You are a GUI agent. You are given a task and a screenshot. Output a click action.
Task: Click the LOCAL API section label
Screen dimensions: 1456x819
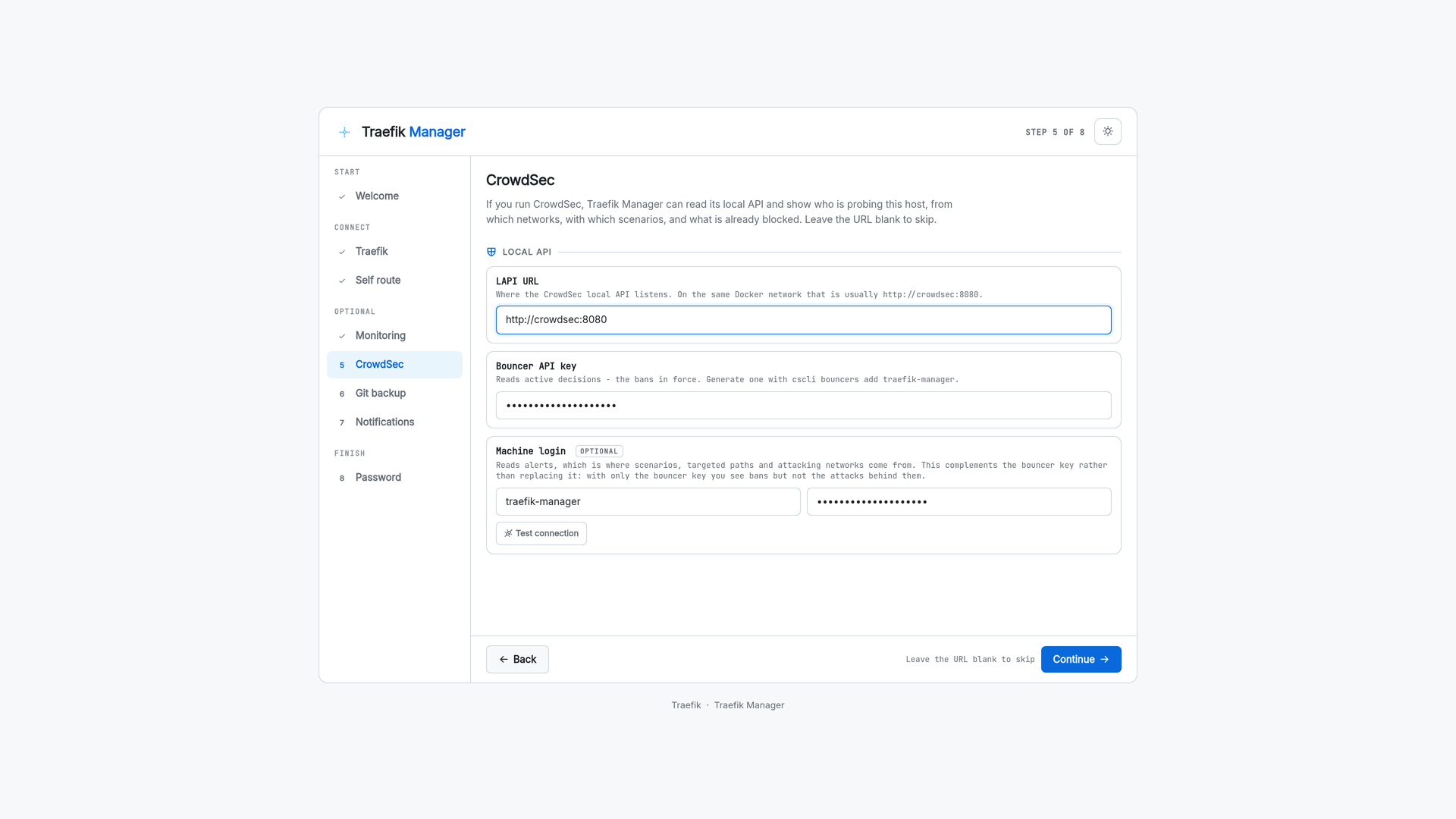pos(527,252)
